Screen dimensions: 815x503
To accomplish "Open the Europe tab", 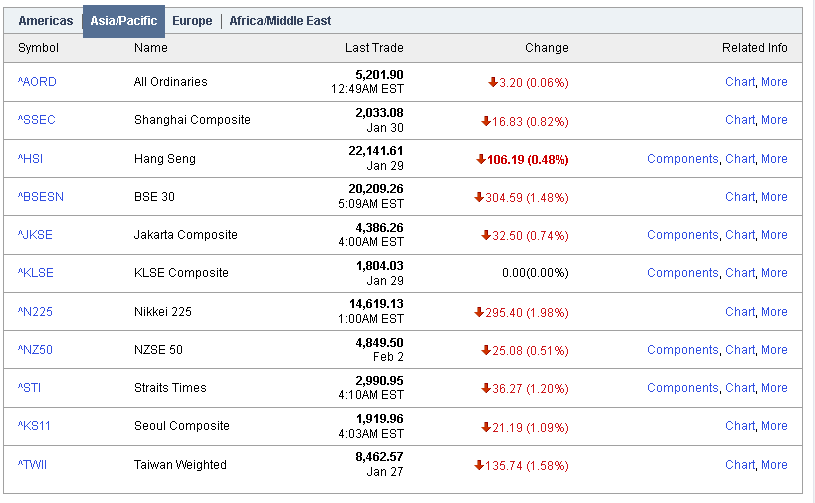I will point(192,21).
